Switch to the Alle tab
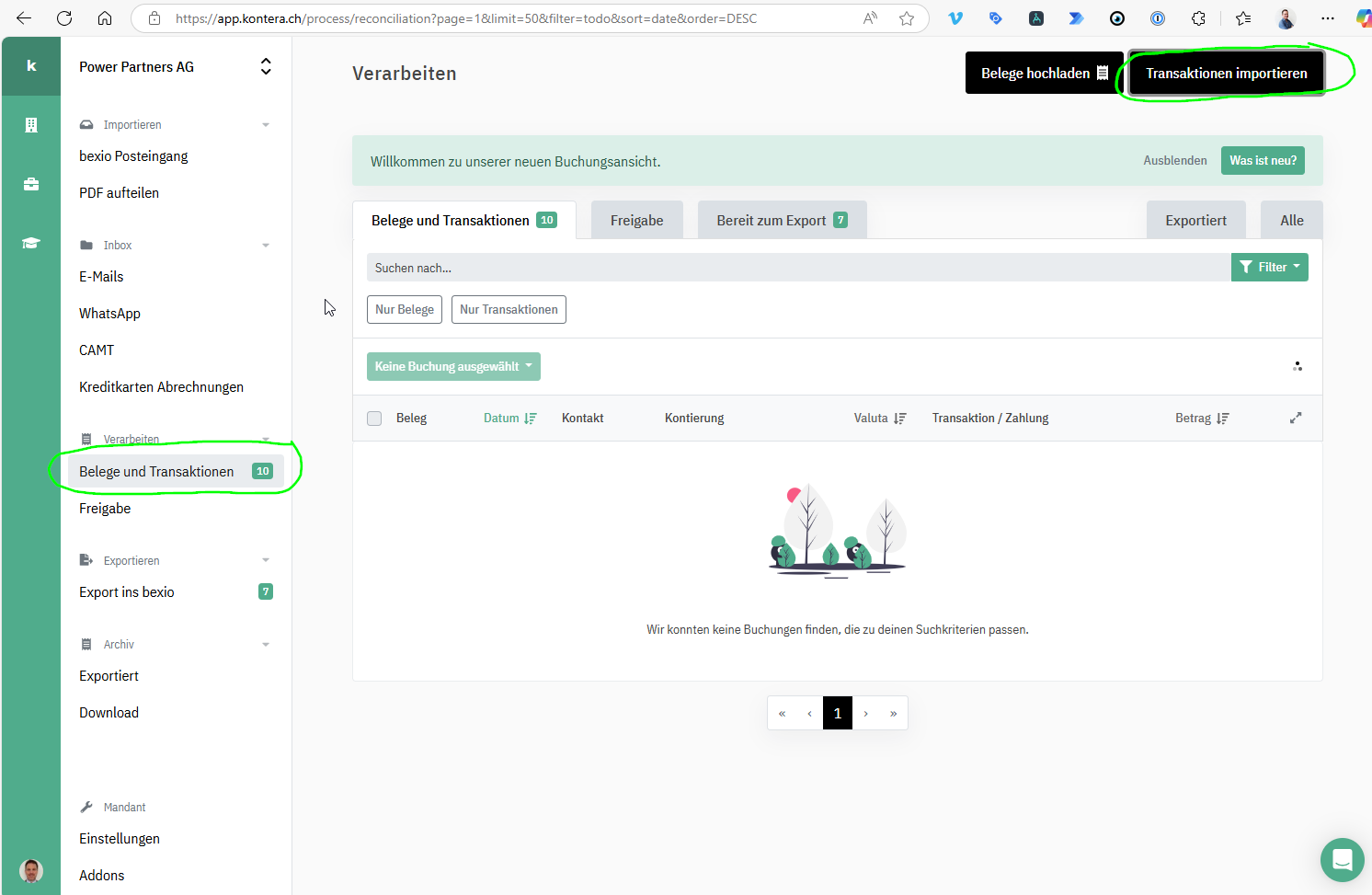Image resolution: width=1372 pixels, height=895 pixels. (x=1292, y=220)
